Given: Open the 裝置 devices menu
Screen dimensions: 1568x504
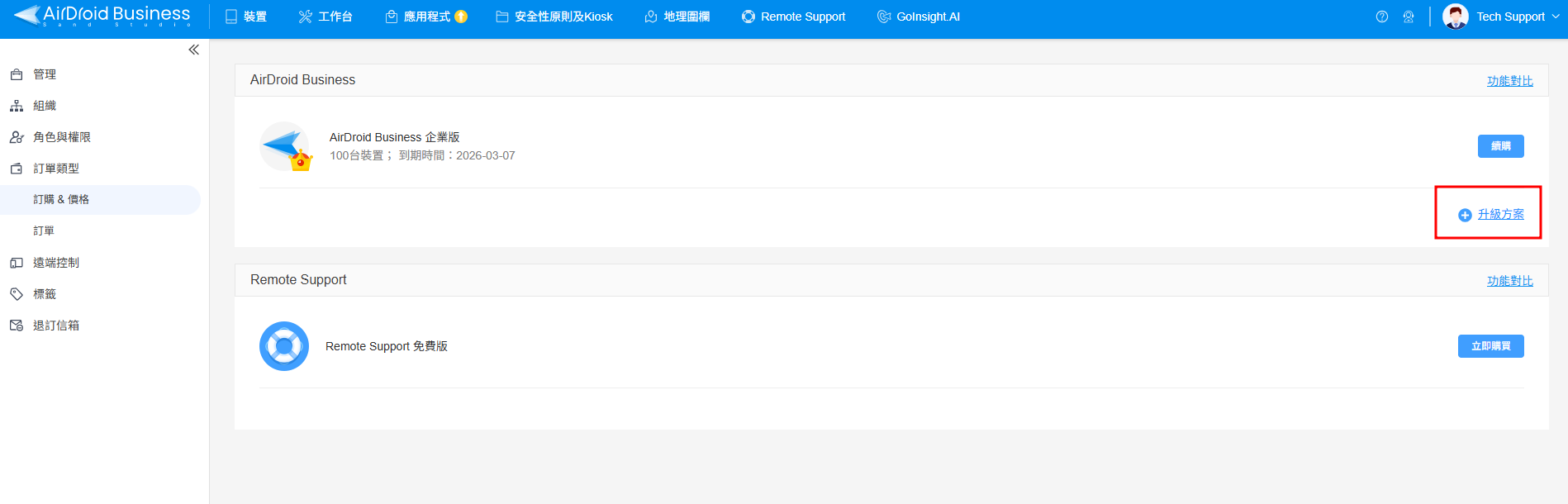Looking at the screenshot, I should [x=246, y=17].
